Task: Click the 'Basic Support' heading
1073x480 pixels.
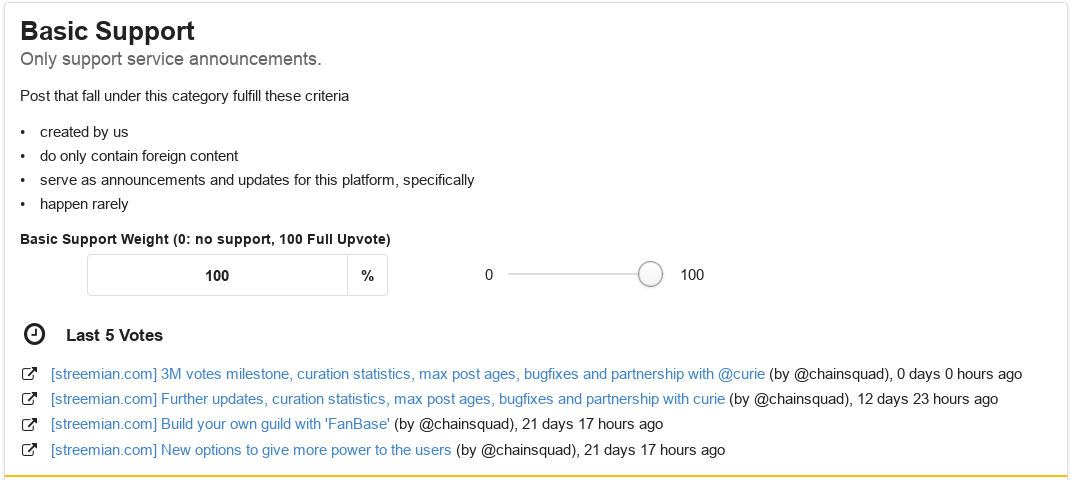Action: click(x=107, y=31)
